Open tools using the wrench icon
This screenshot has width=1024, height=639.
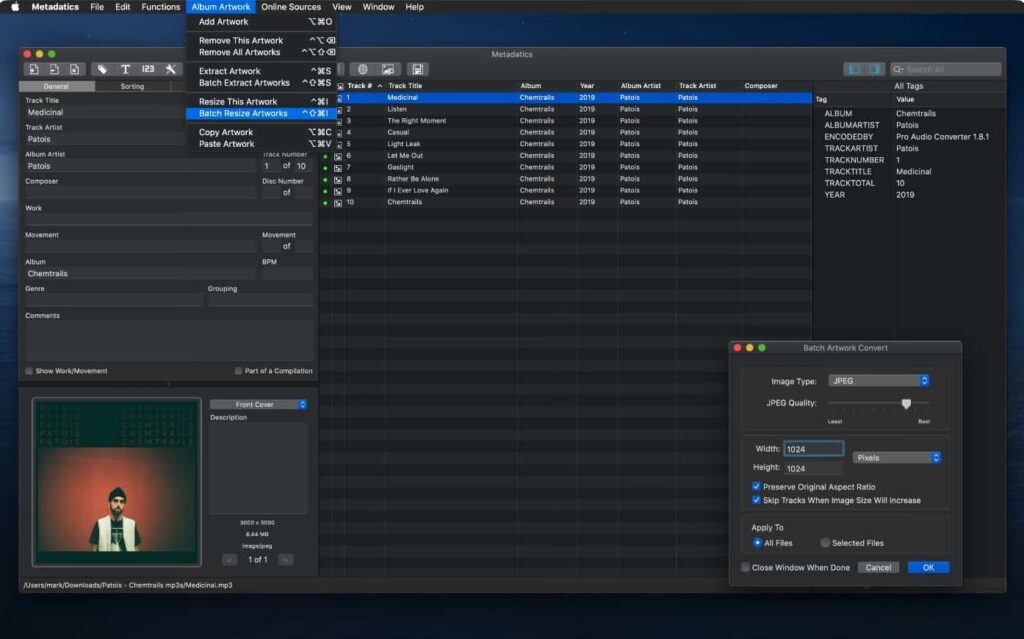[x=170, y=70]
